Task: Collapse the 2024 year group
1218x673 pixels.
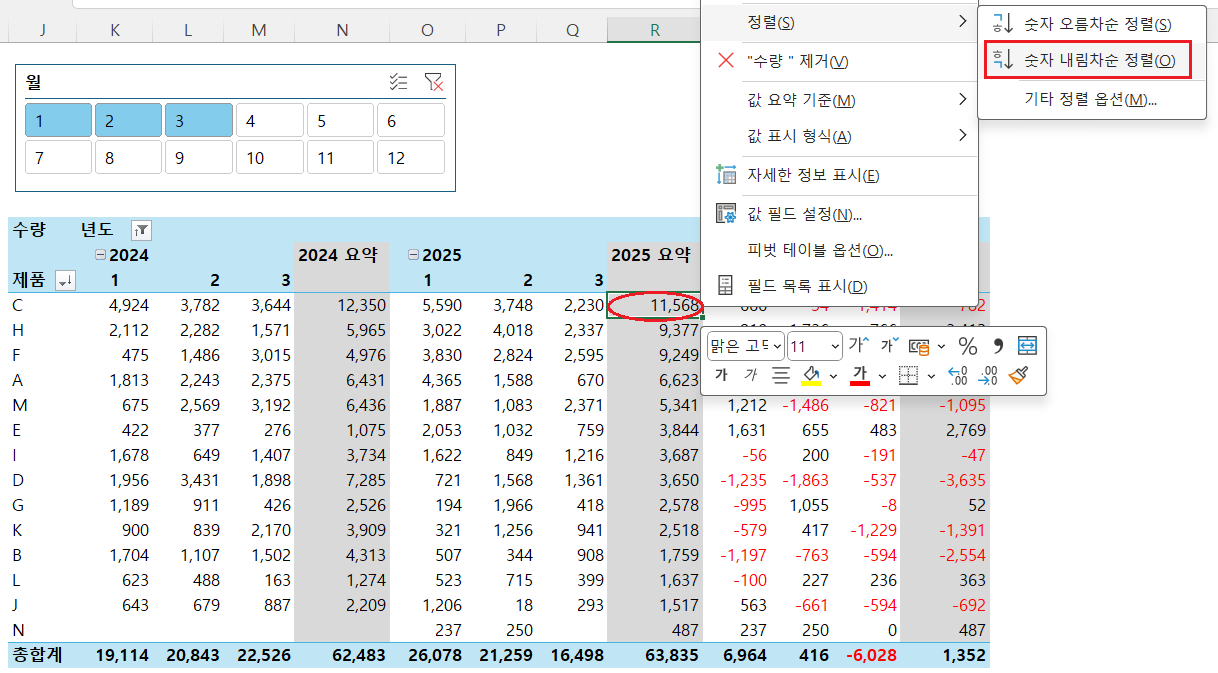Action: pos(100,255)
